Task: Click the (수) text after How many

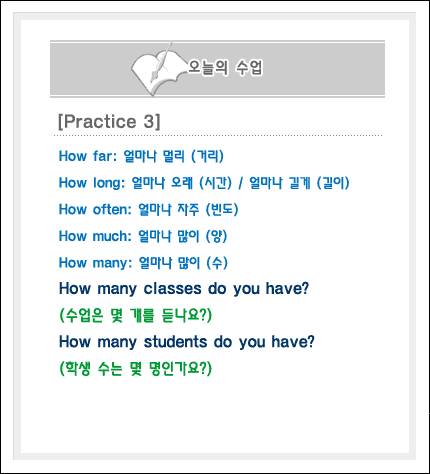Action: point(217,263)
